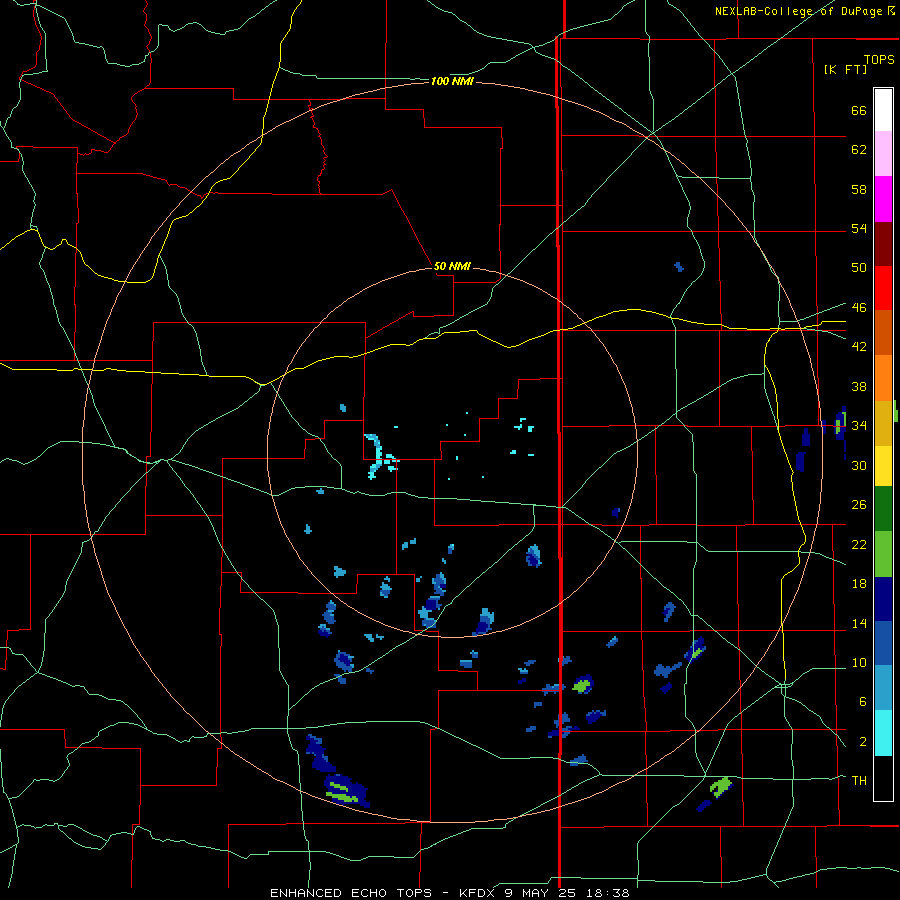Pick the gold 38 kft legend swatch
The image size is (900, 900).
pos(883,423)
